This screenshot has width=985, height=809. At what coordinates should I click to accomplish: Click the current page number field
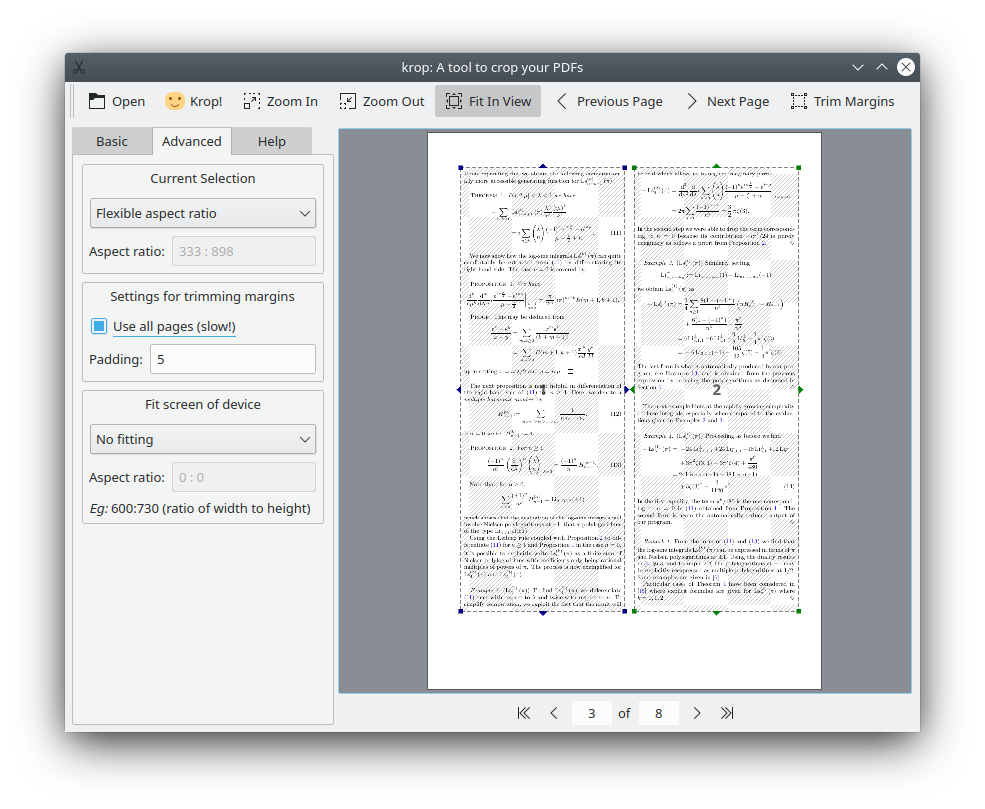tap(592, 713)
